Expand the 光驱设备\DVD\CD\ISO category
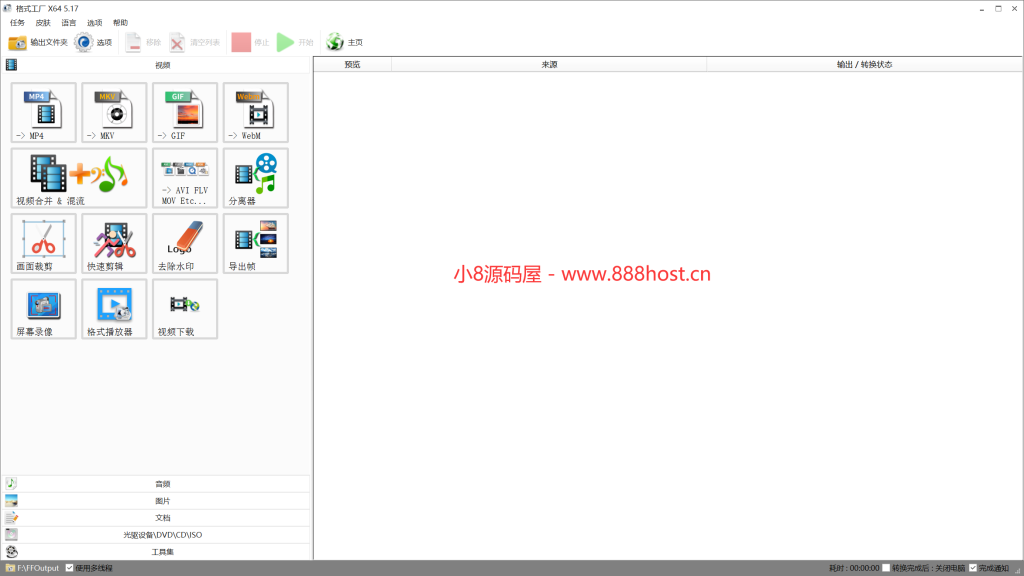The width and height of the screenshot is (1024, 576). pyautogui.click(x=156, y=535)
